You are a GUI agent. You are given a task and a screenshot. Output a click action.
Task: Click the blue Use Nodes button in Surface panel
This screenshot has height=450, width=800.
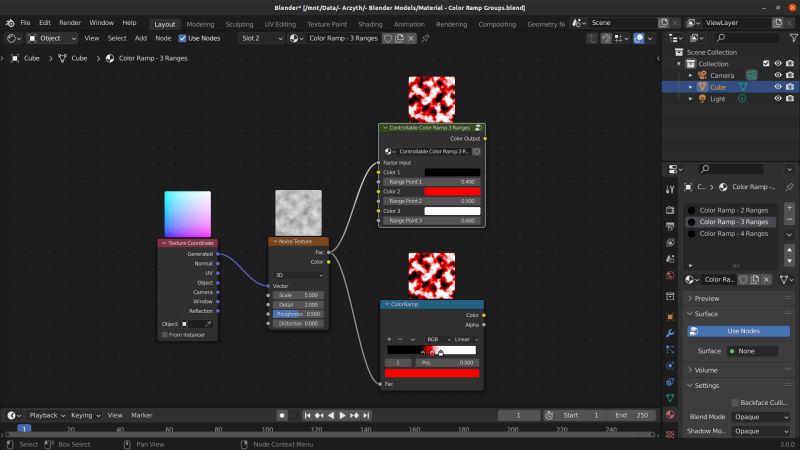pyautogui.click(x=738, y=331)
